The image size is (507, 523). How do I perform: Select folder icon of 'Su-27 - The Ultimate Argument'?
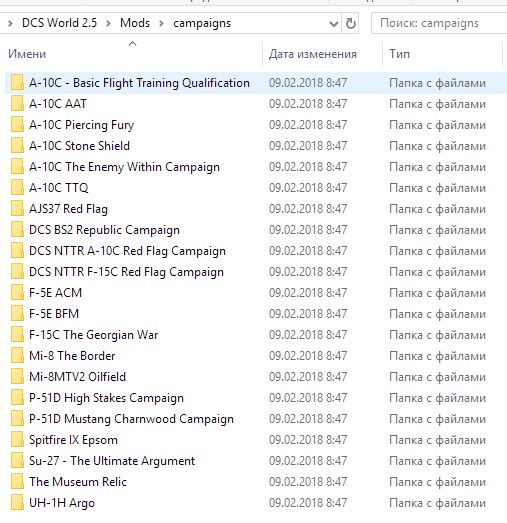pyautogui.click(x=17, y=461)
